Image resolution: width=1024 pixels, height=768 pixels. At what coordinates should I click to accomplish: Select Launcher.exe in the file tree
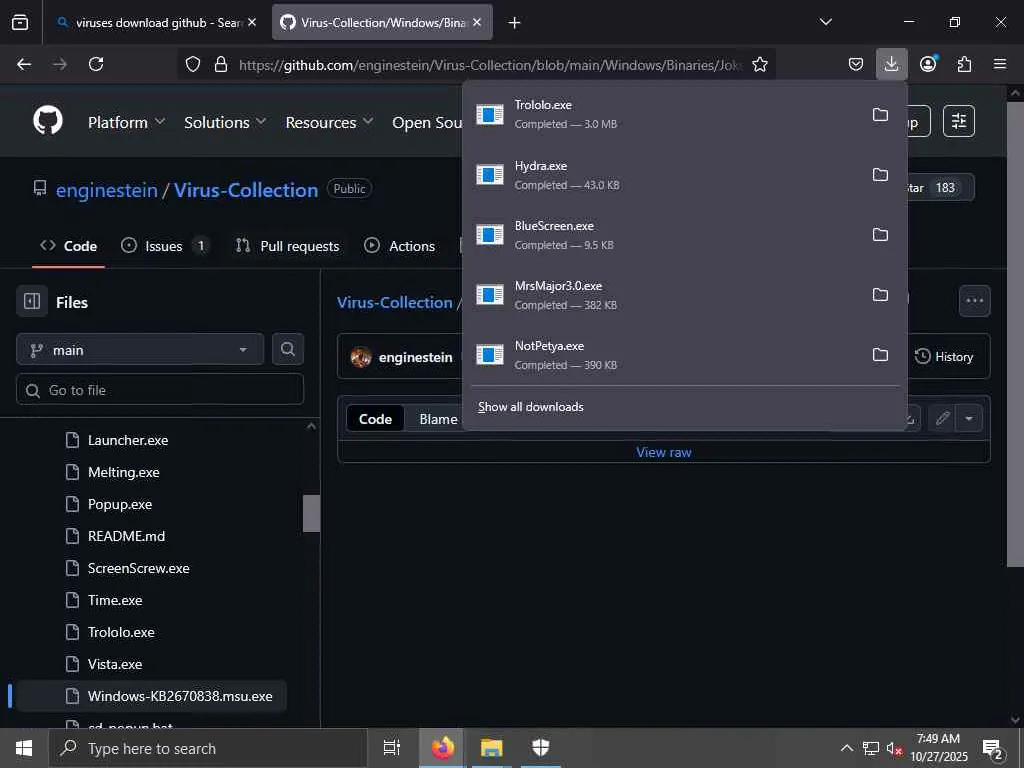(x=128, y=440)
